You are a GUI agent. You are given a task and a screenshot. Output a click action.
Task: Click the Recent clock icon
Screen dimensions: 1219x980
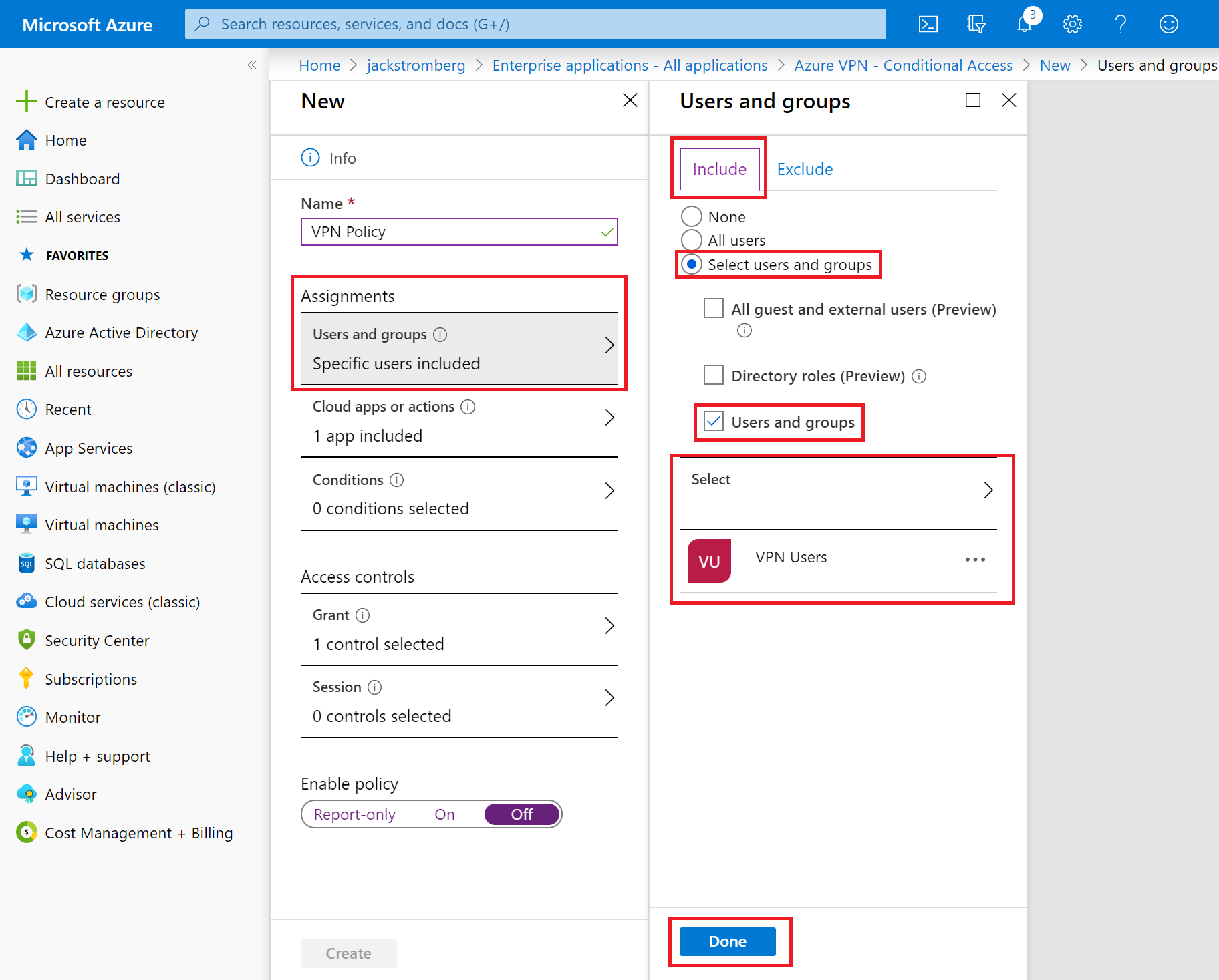26,410
